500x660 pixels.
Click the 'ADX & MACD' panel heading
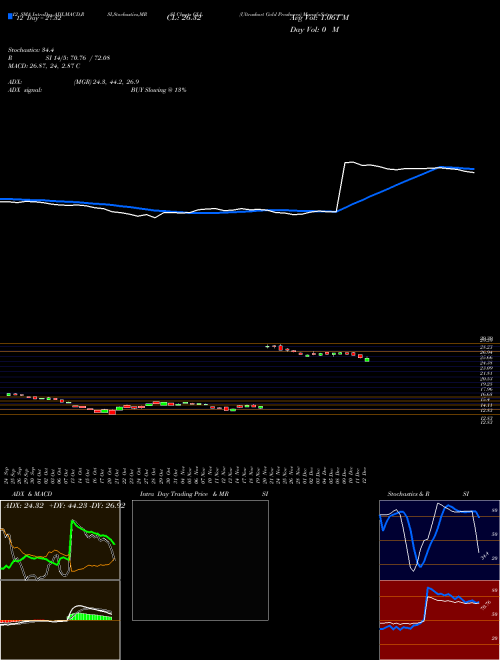(32, 494)
